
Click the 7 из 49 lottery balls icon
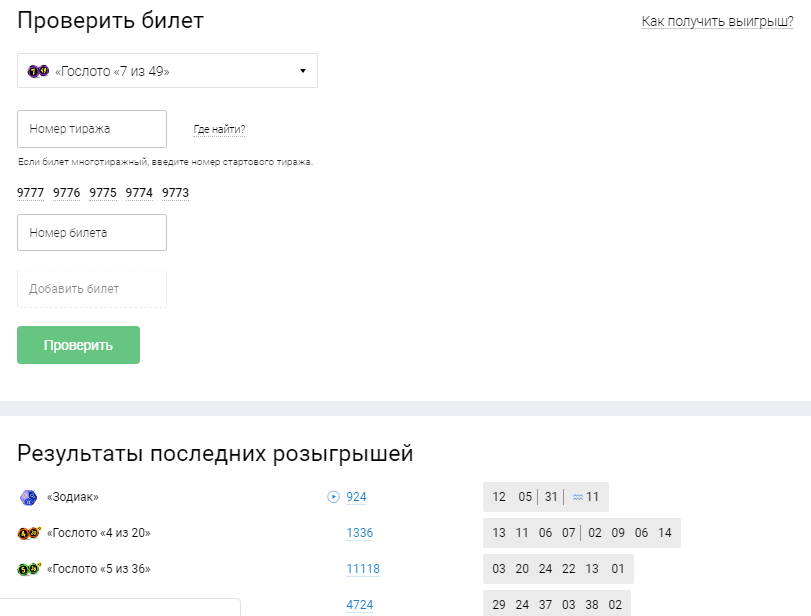[38, 71]
